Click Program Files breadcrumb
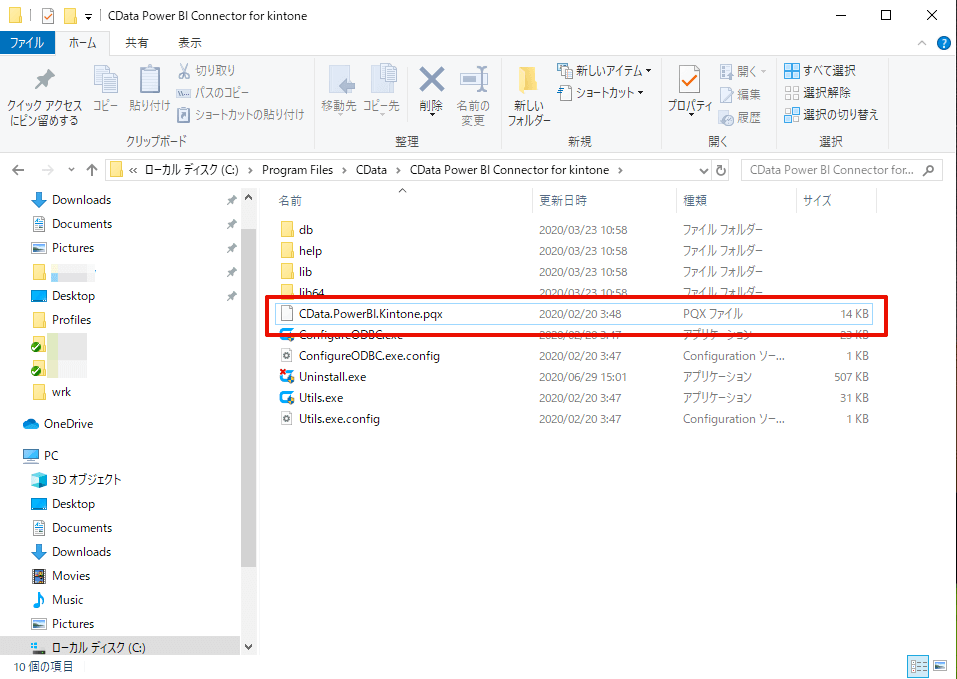 click(297, 170)
